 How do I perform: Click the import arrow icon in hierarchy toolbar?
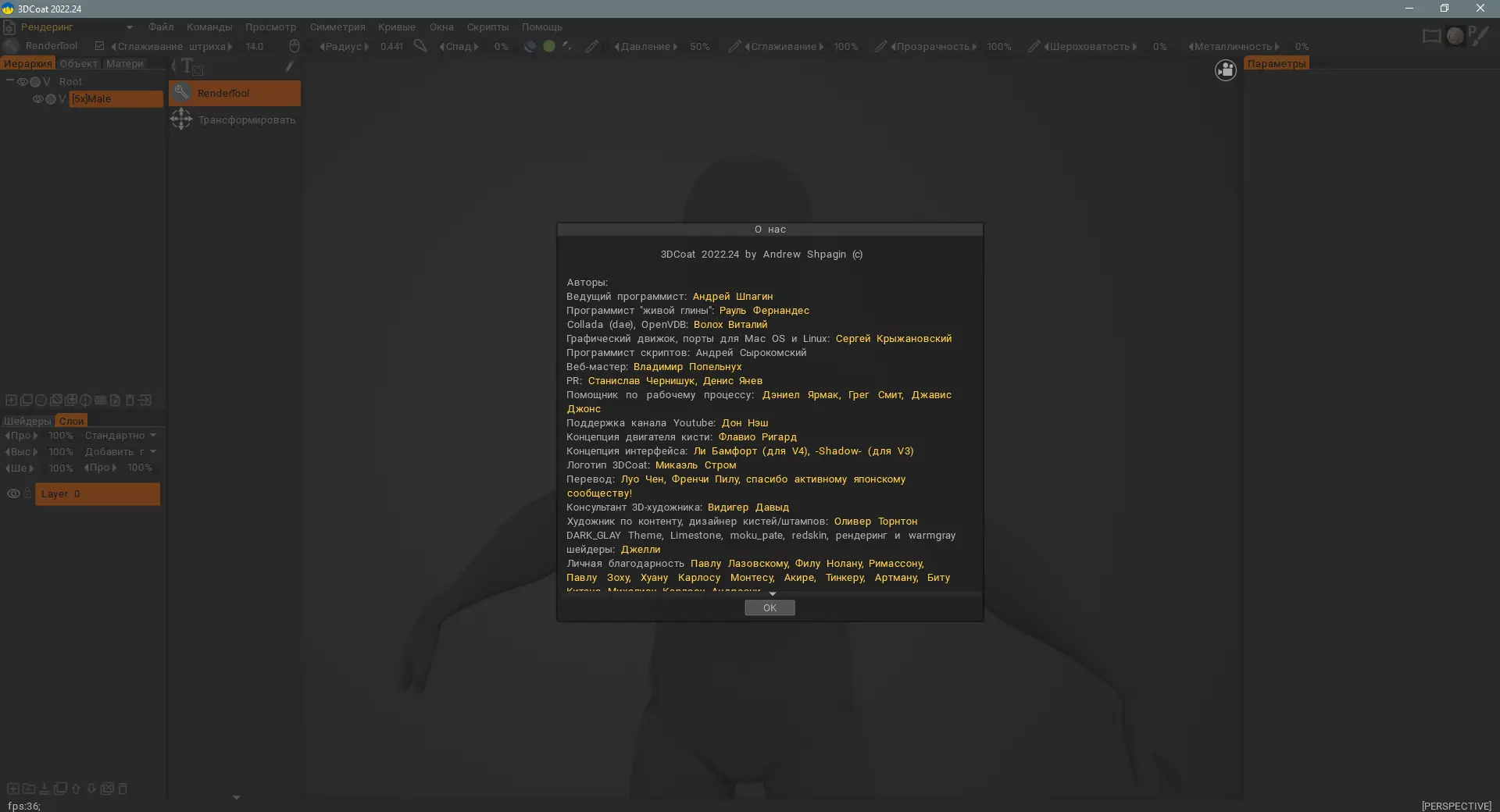pyautogui.click(x=145, y=400)
